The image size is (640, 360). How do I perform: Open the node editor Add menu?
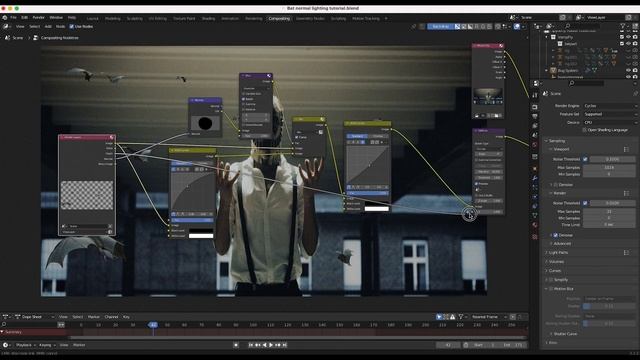[x=48, y=27]
